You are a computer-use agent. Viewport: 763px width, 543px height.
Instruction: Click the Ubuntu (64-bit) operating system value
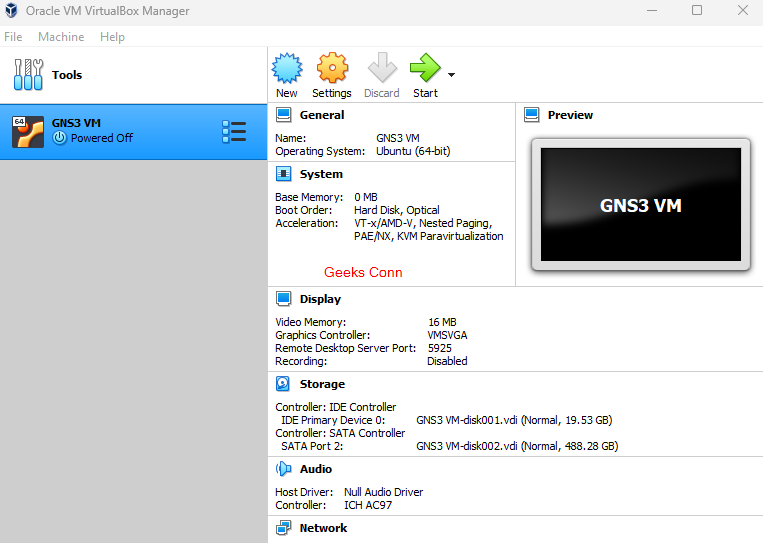click(x=413, y=151)
